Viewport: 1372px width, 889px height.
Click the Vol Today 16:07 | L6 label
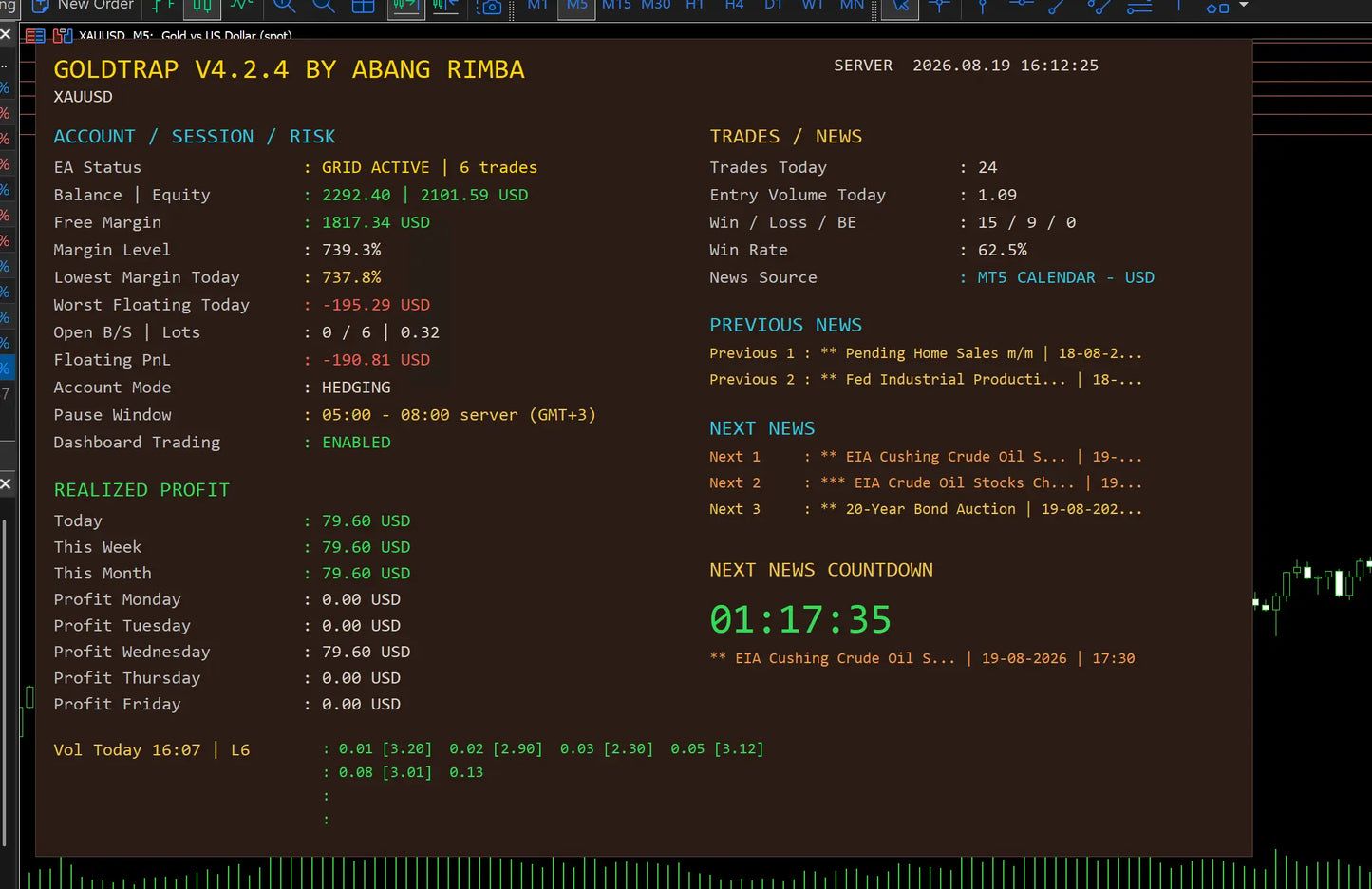pyautogui.click(x=152, y=750)
